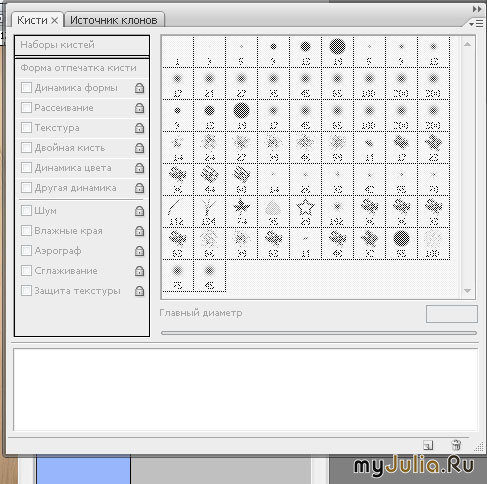Check the Аэрограф option
This screenshot has height=484, width=487.
(26, 250)
